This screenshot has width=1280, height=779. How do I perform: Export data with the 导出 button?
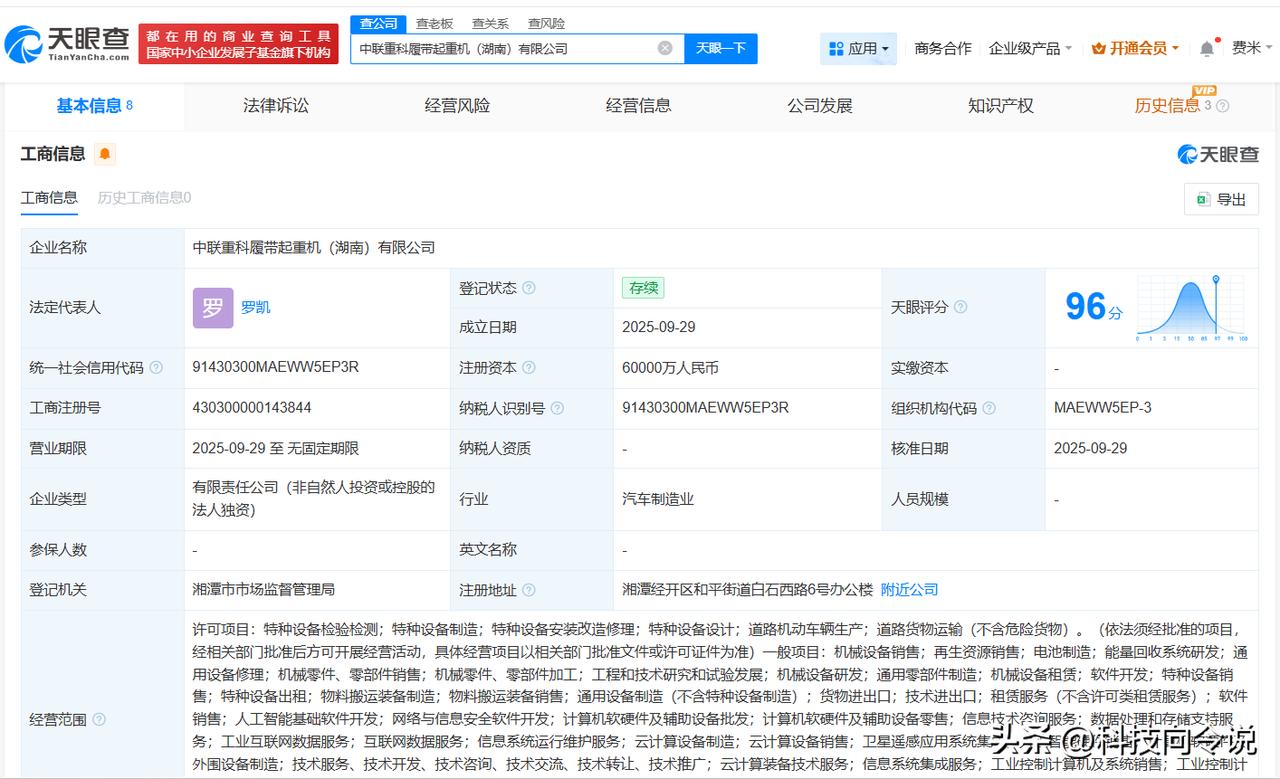[x=1221, y=199]
